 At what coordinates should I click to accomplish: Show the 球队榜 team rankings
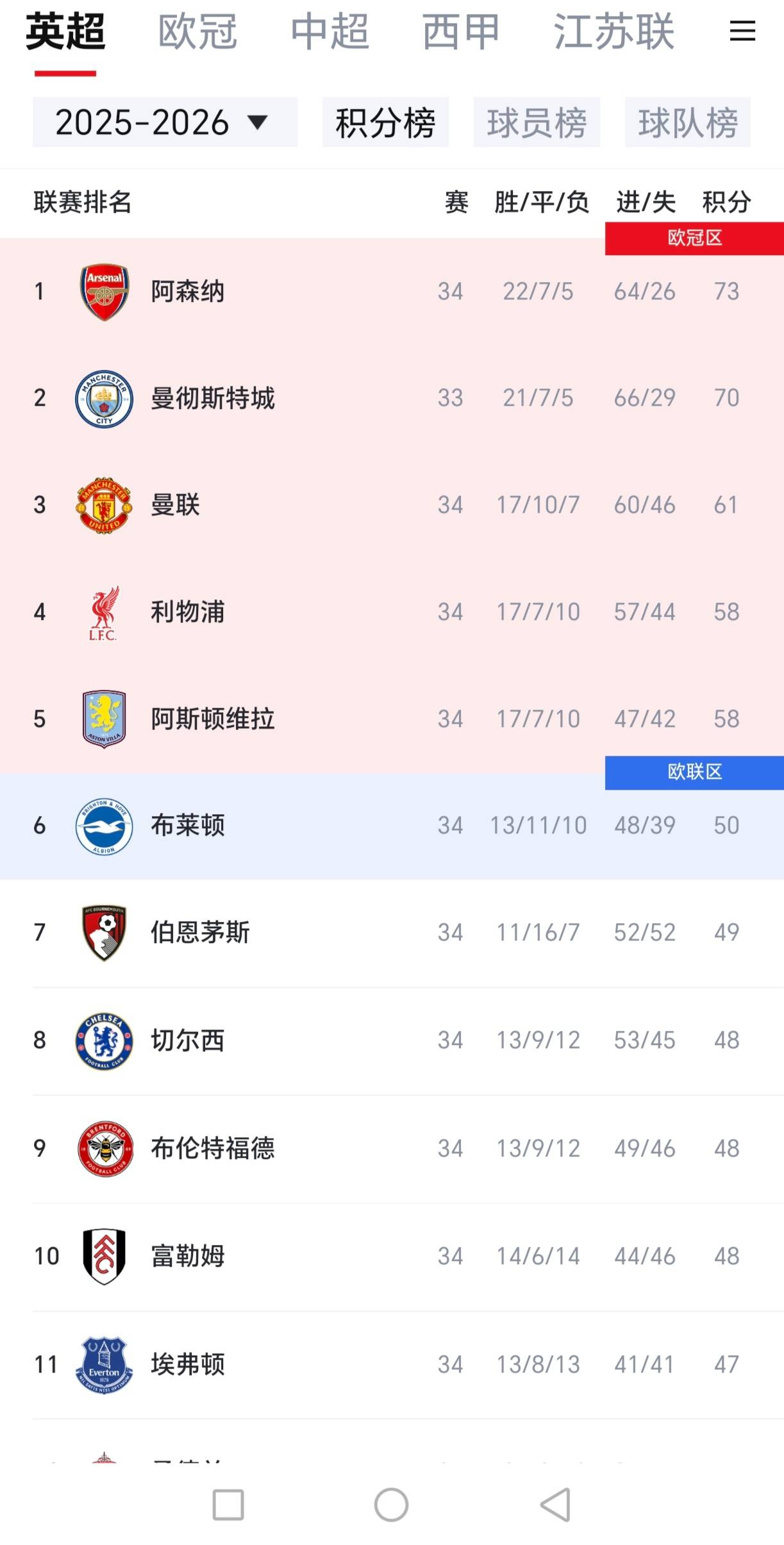[688, 122]
